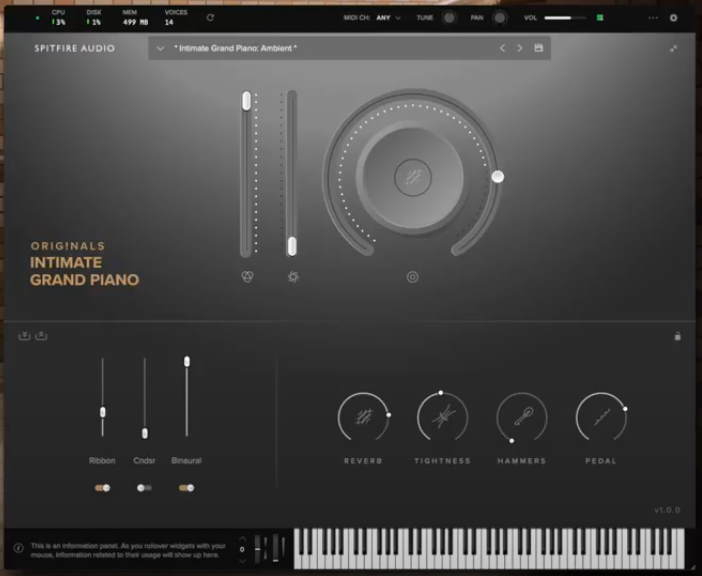Decrease transpose with the down arrow
Screen dimensions: 702x576
[x=243, y=560]
